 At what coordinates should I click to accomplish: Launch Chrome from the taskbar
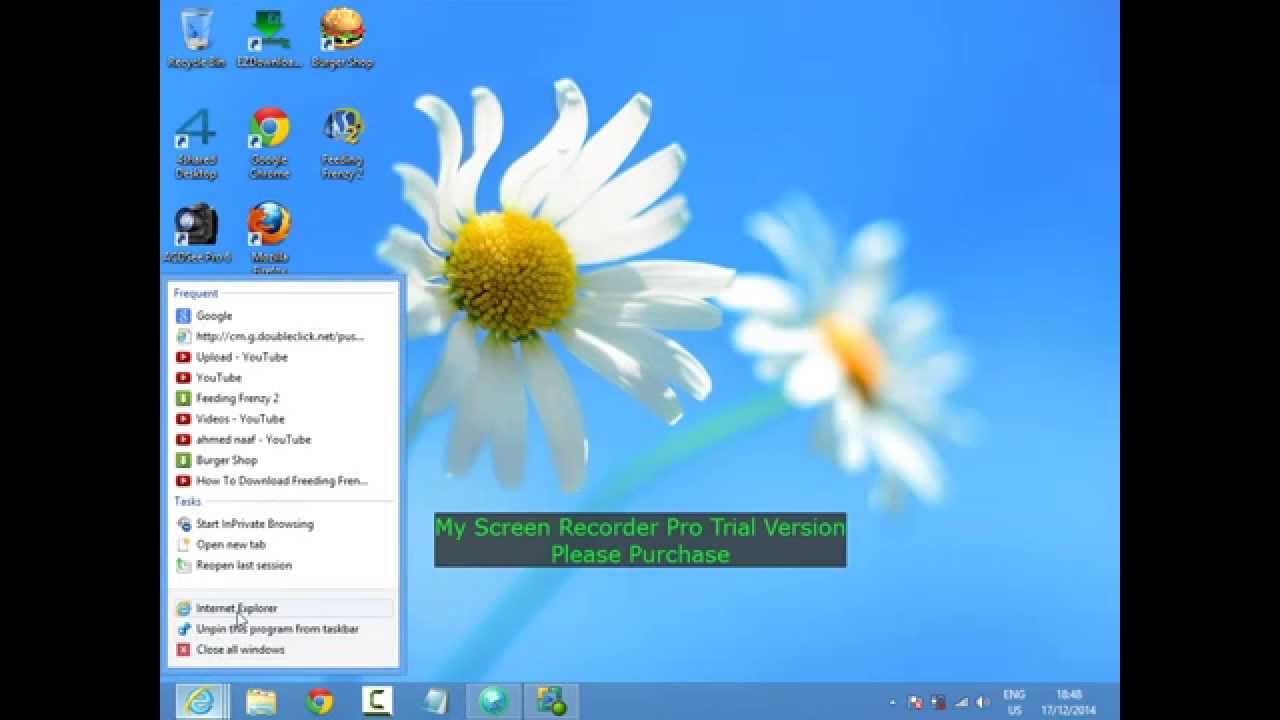click(319, 701)
